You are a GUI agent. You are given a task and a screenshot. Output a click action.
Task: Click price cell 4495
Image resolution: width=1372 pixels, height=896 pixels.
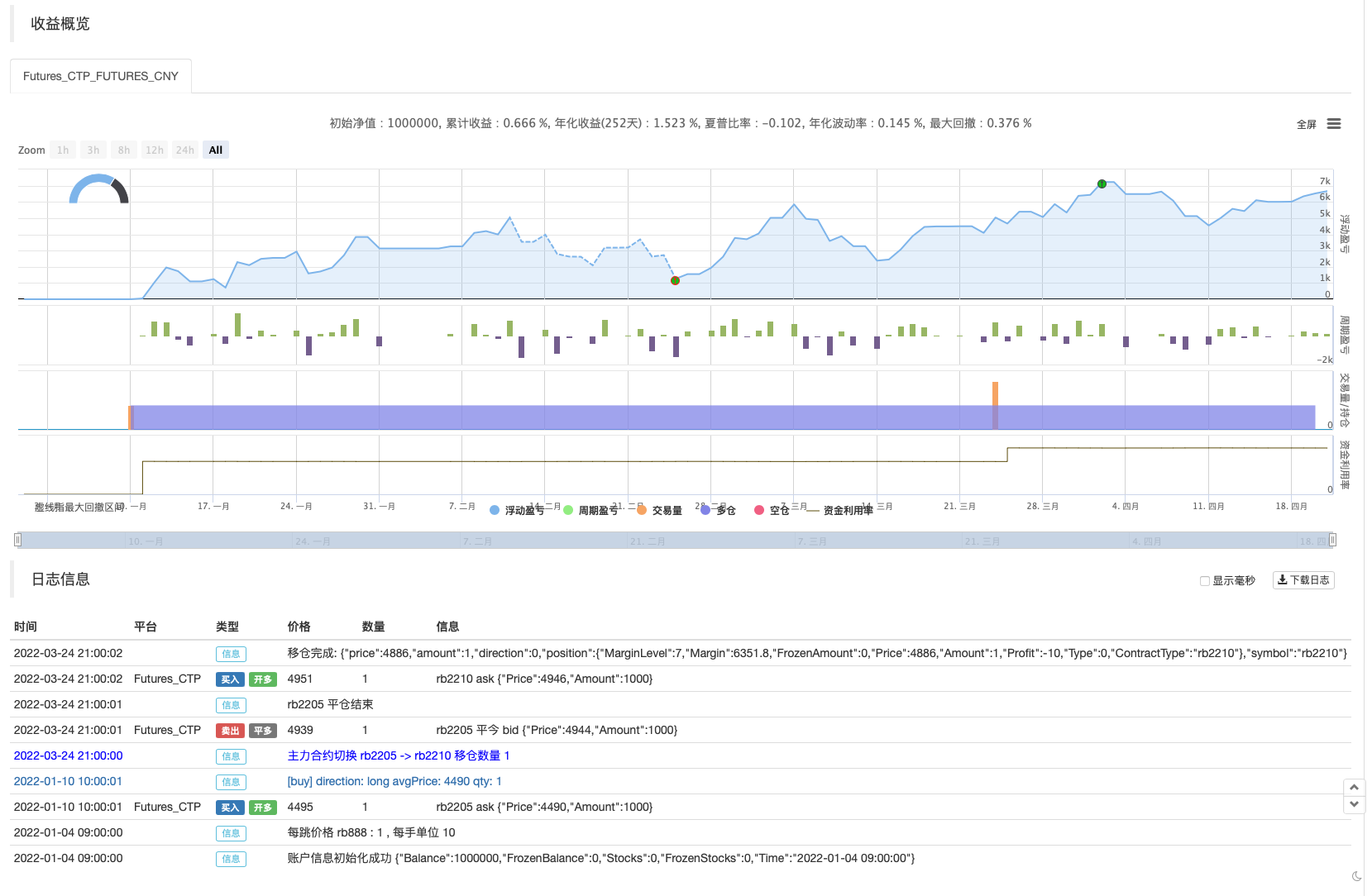(x=300, y=807)
